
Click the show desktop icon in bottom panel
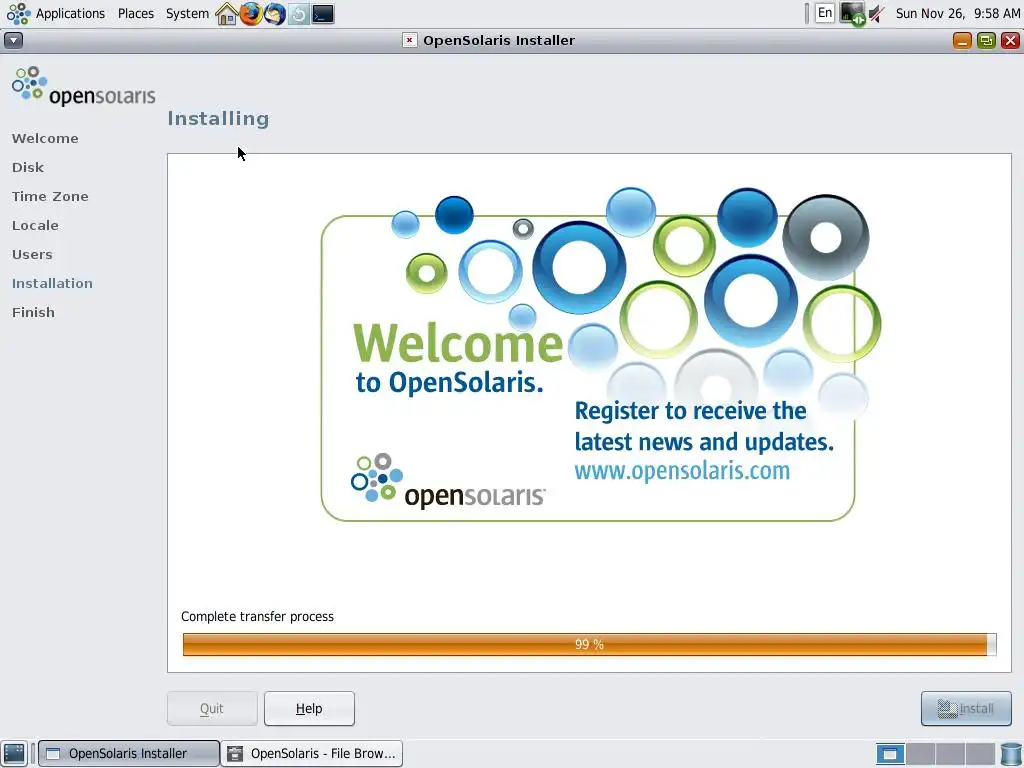[x=14, y=754]
